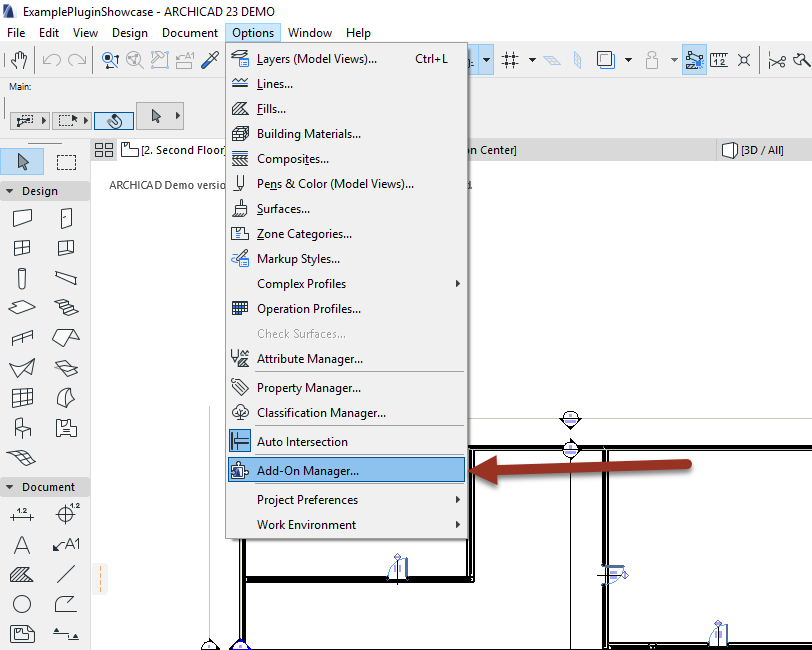Select the Door tool
The image size is (812, 650).
click(66, 218)
